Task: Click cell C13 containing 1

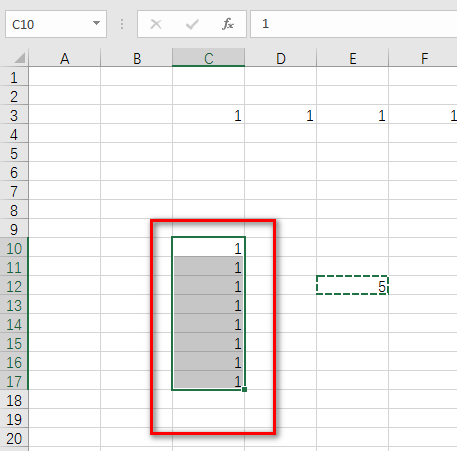Action: pyautogui.click(x=209, y=304)
